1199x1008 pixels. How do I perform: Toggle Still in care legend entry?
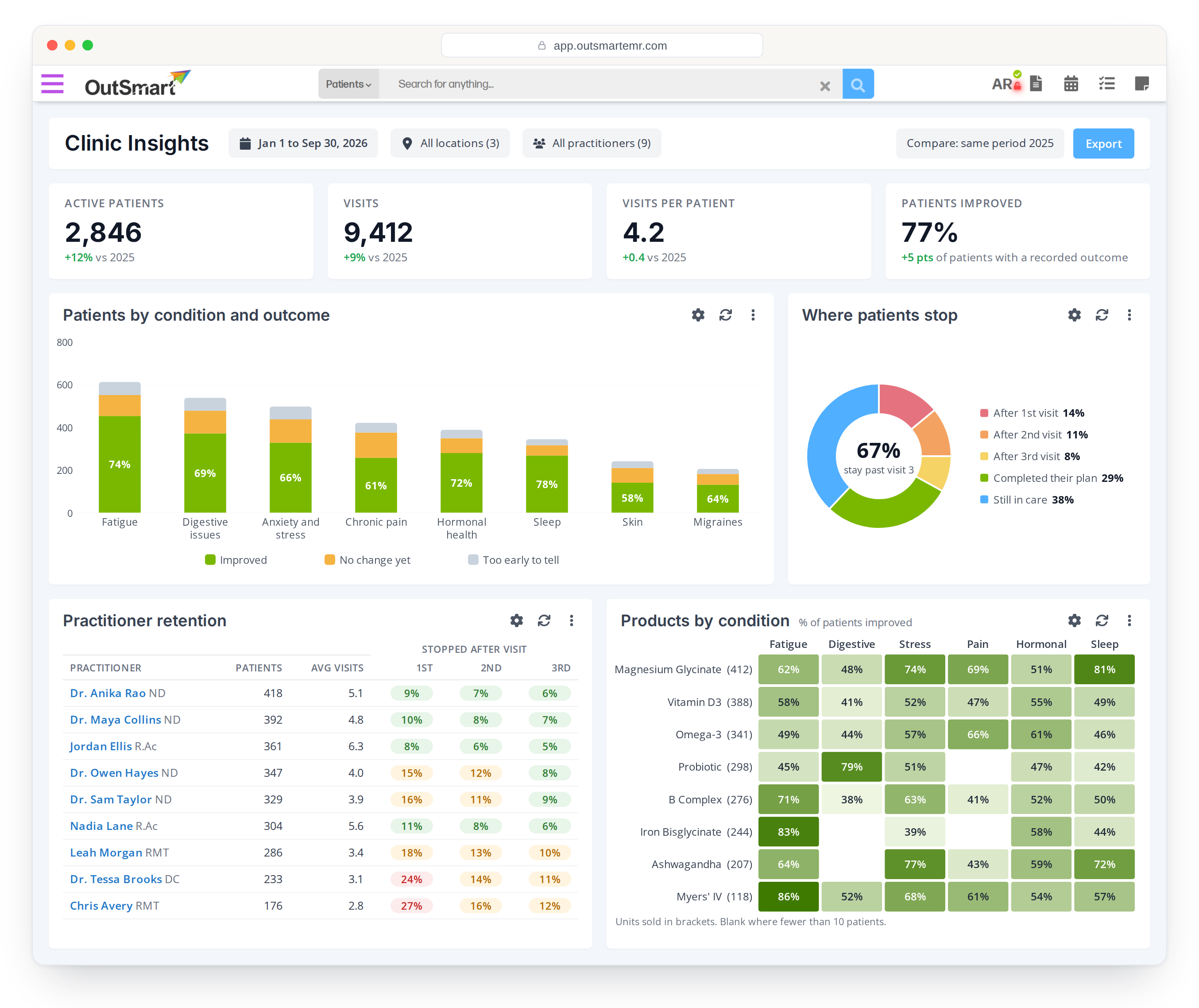click(1026, 500)
